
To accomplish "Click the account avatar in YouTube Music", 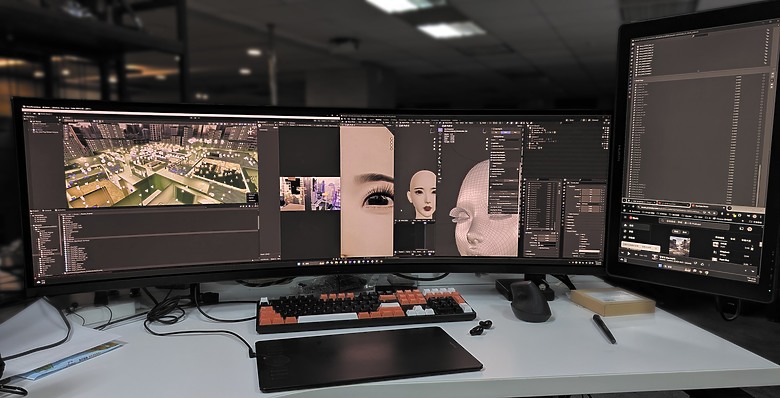I will (750, 229).
